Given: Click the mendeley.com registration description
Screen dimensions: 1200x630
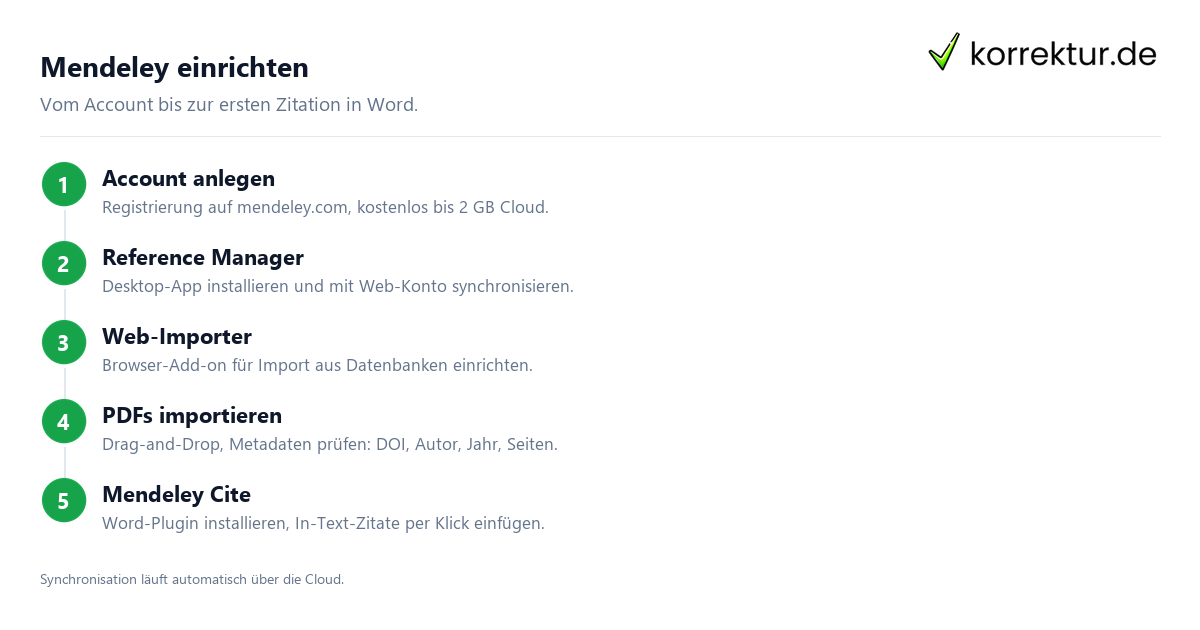Looking at the screenshot, I should point(326,208).
